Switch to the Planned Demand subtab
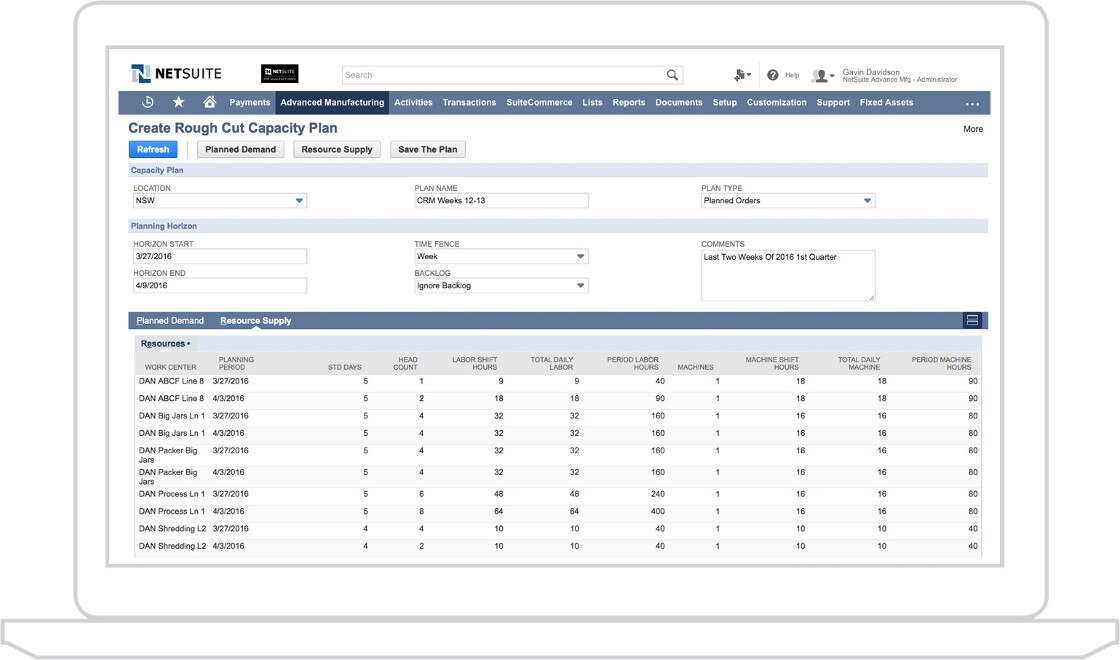The image size is (1120, 660). coord(170,320)
